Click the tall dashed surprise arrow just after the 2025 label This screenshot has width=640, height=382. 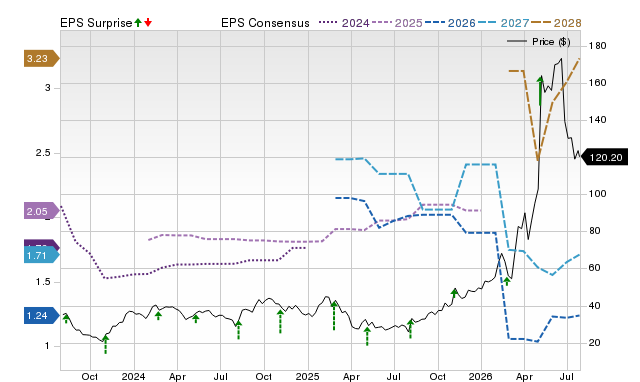[x=334, y=315]
